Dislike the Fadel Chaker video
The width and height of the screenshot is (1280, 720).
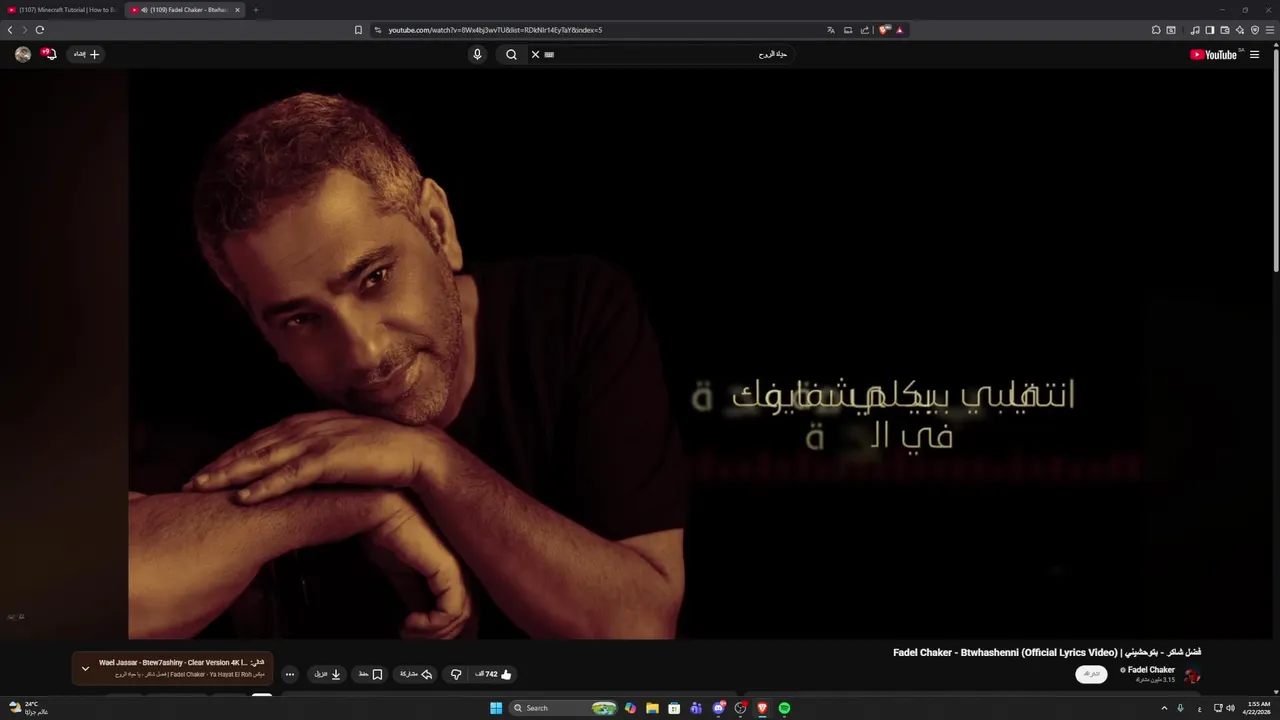456,674
